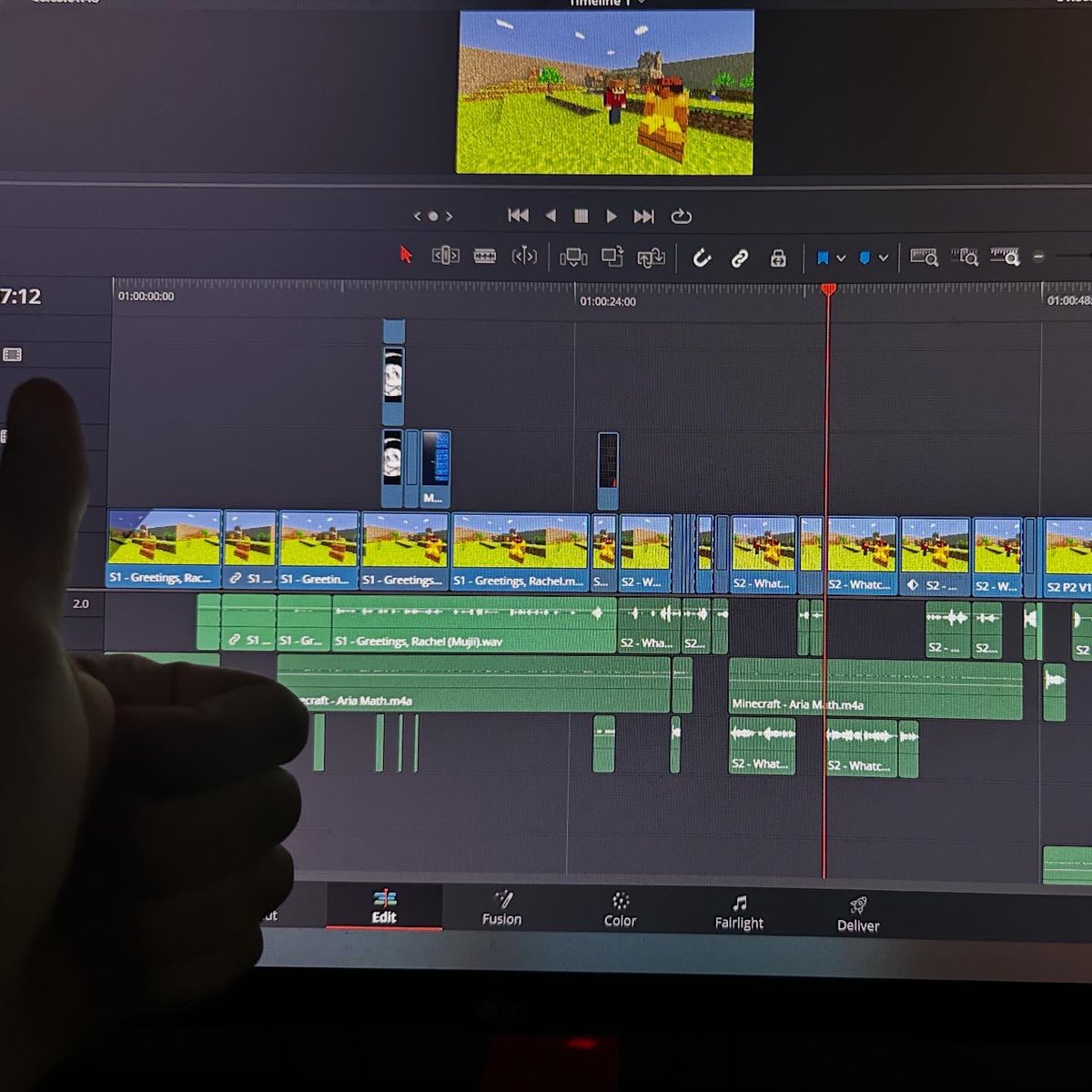Select keyframed video clip with diamond icon

pos(935,556)
